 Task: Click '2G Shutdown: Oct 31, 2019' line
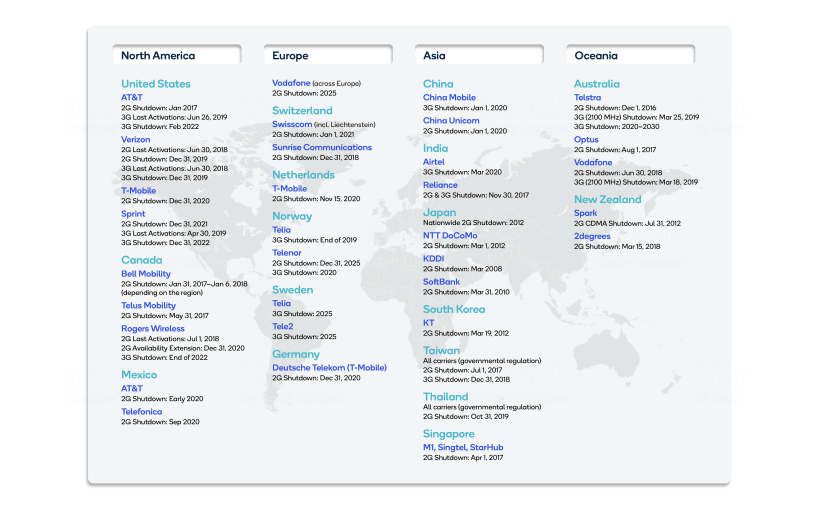[x=466, y=417]
